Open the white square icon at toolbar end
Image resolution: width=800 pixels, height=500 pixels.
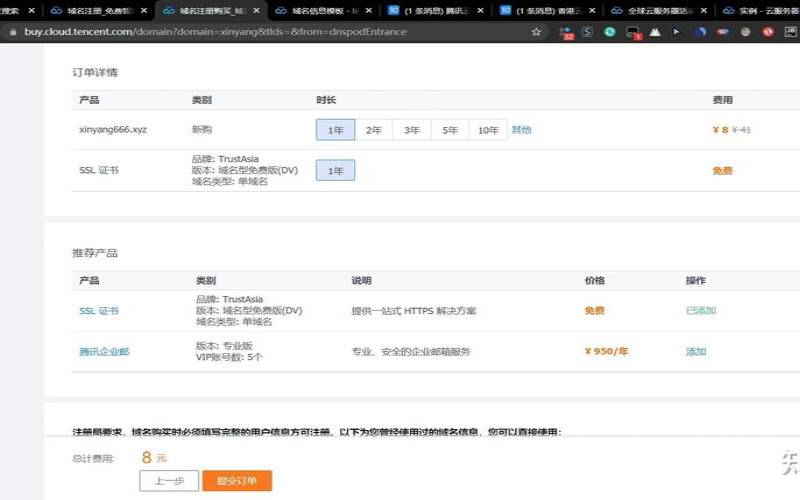coord(790,32)
